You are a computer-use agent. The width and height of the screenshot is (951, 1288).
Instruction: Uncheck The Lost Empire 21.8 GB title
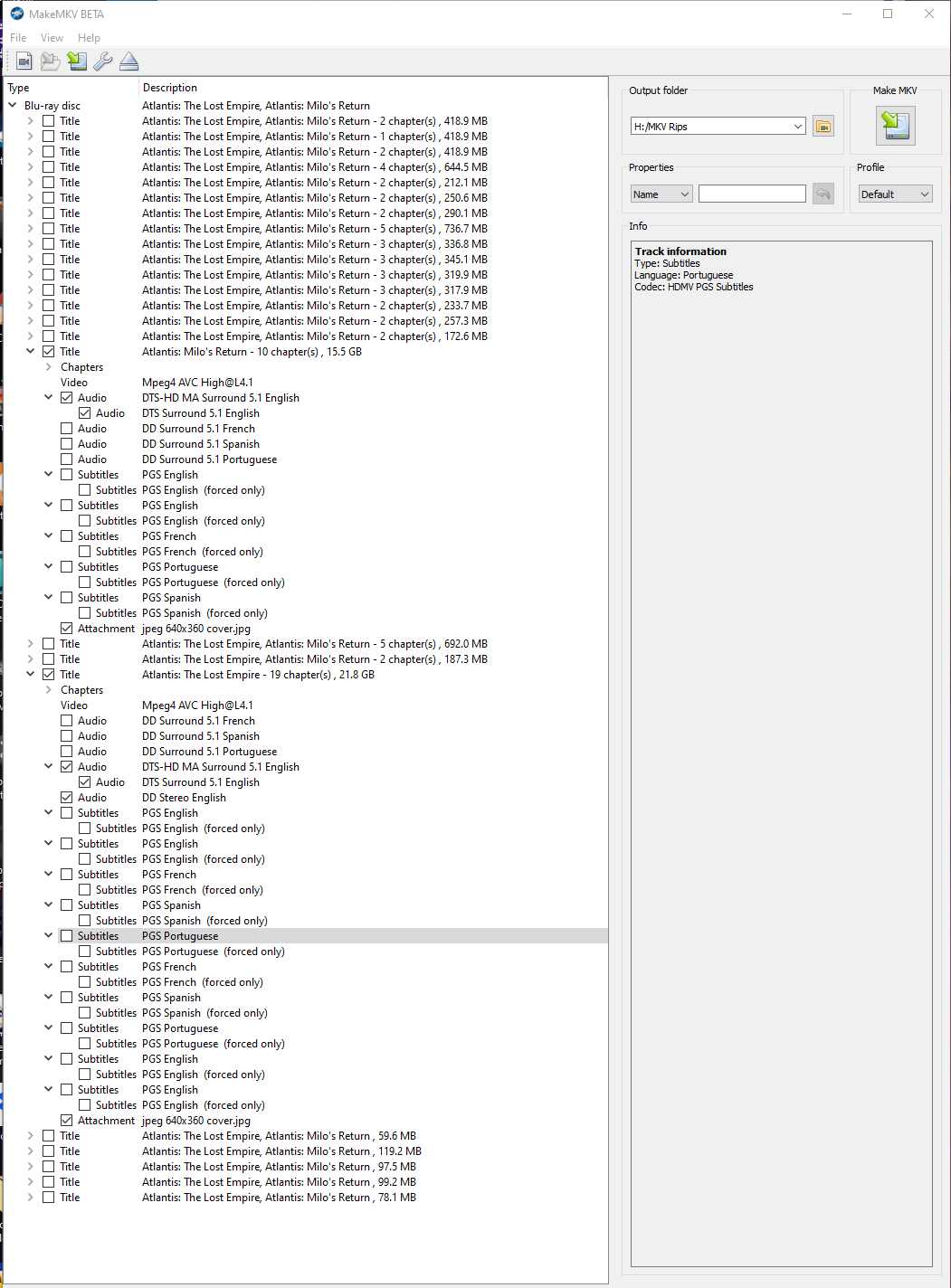[49, 675]
